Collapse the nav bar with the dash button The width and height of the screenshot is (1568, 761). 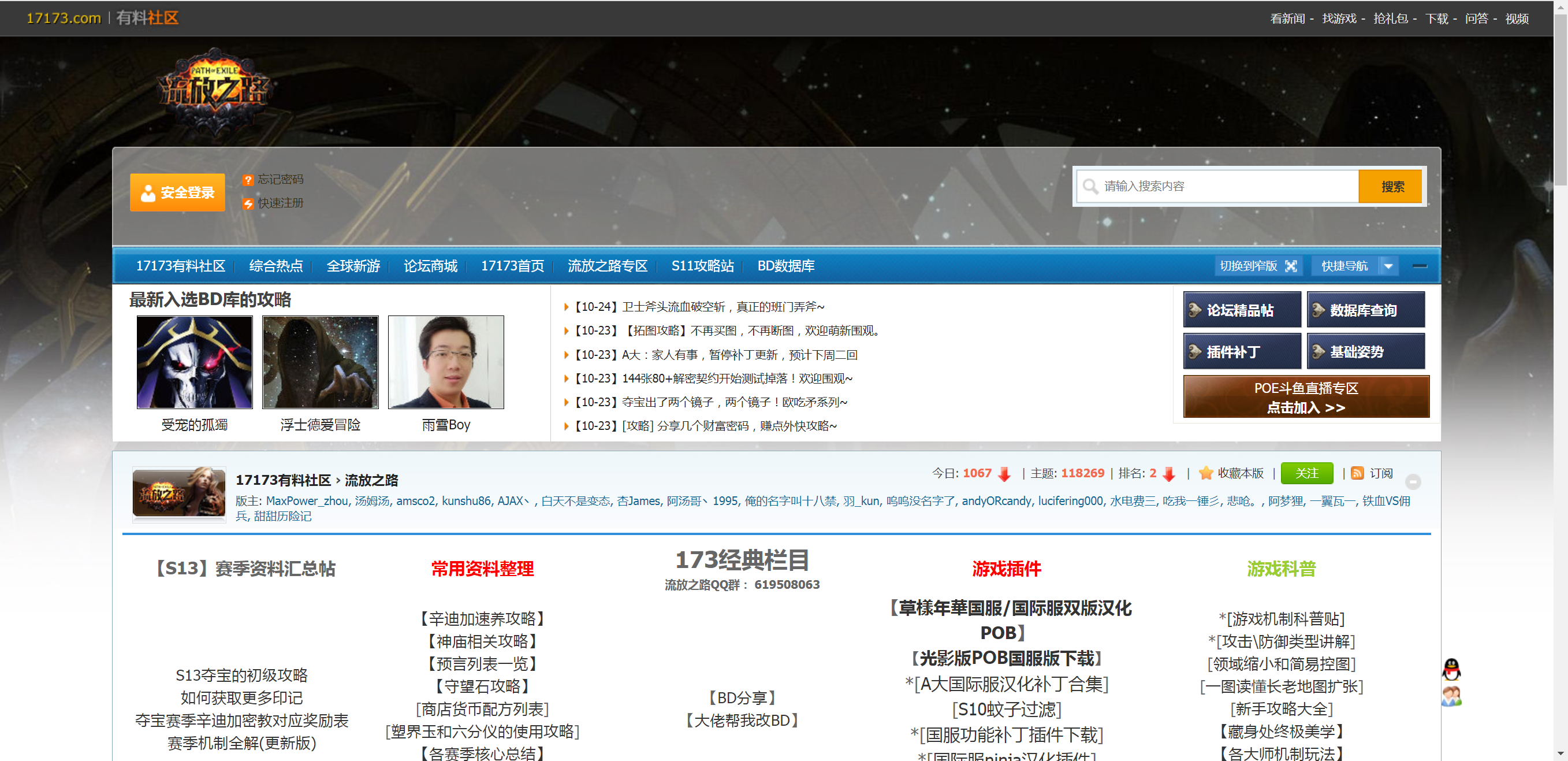pyautogui.click(x=1420, y=266)
